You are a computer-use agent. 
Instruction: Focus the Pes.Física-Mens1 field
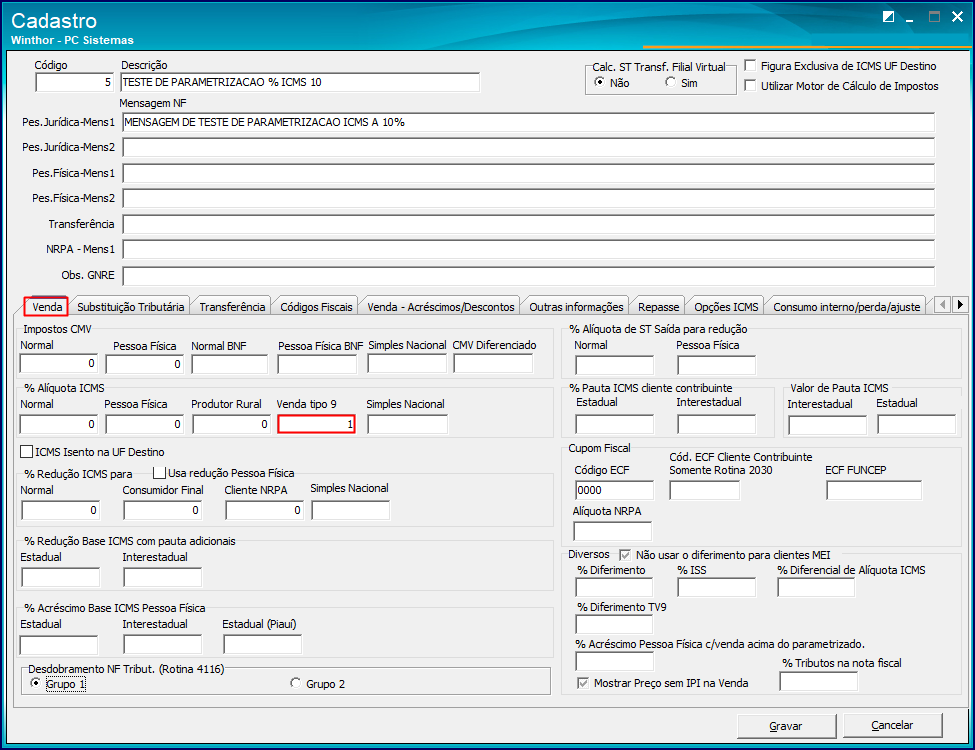tap(529, 173)
